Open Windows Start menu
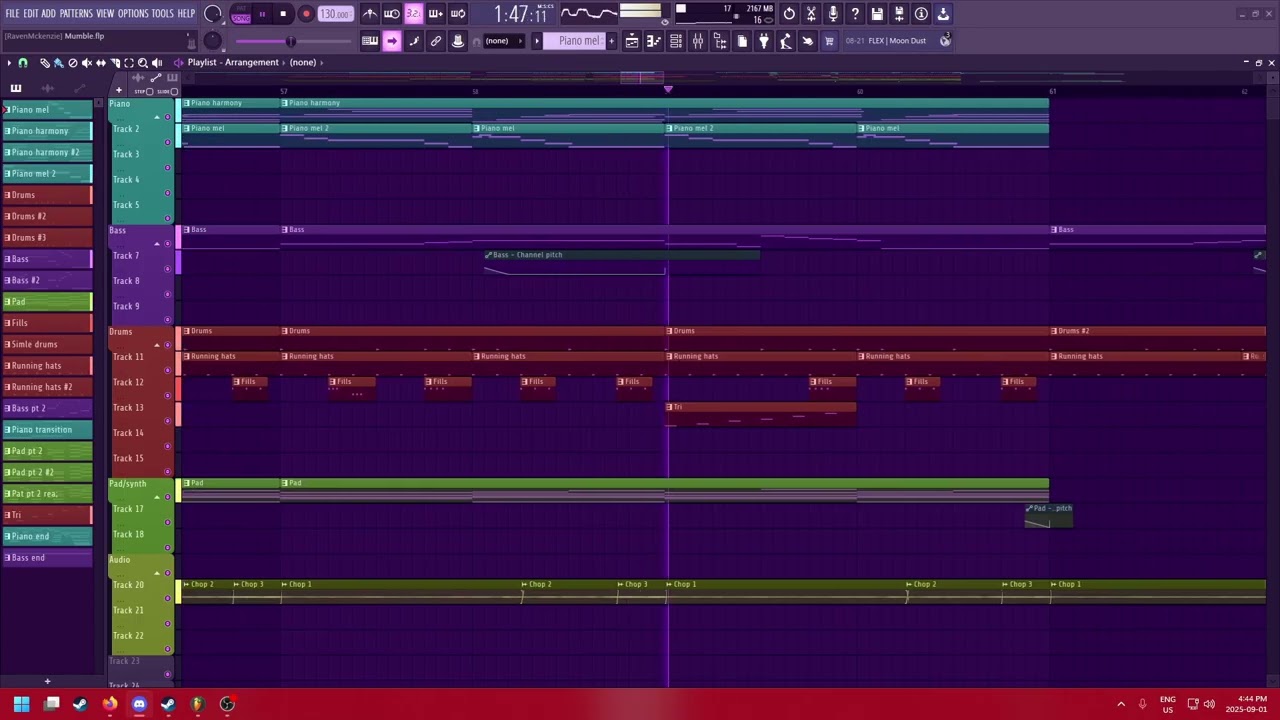The height and width of the screenshot is (720, 1280). click(x=21, y=704)
